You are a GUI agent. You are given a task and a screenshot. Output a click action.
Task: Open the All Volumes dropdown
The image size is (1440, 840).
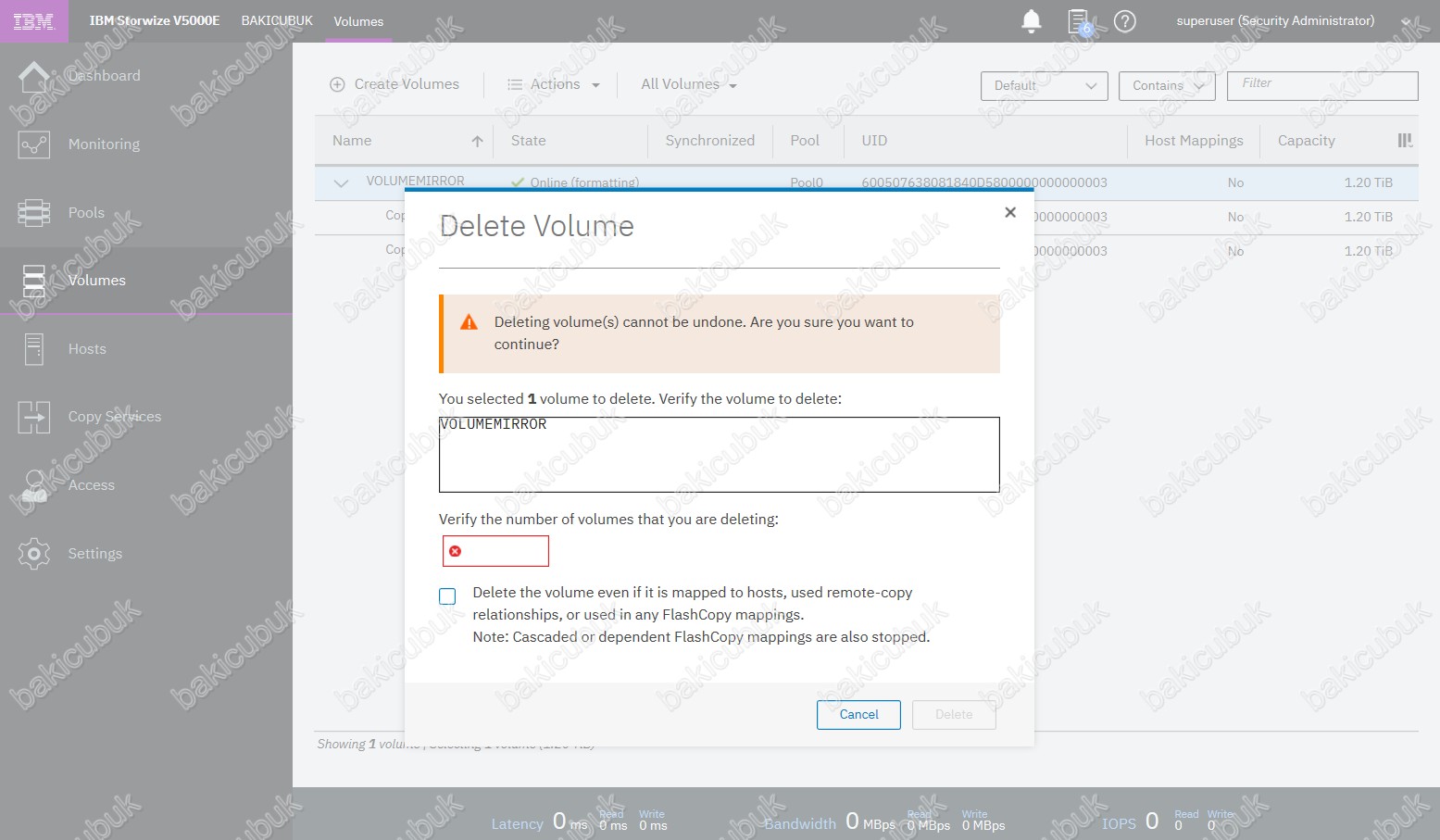[689, 84]
